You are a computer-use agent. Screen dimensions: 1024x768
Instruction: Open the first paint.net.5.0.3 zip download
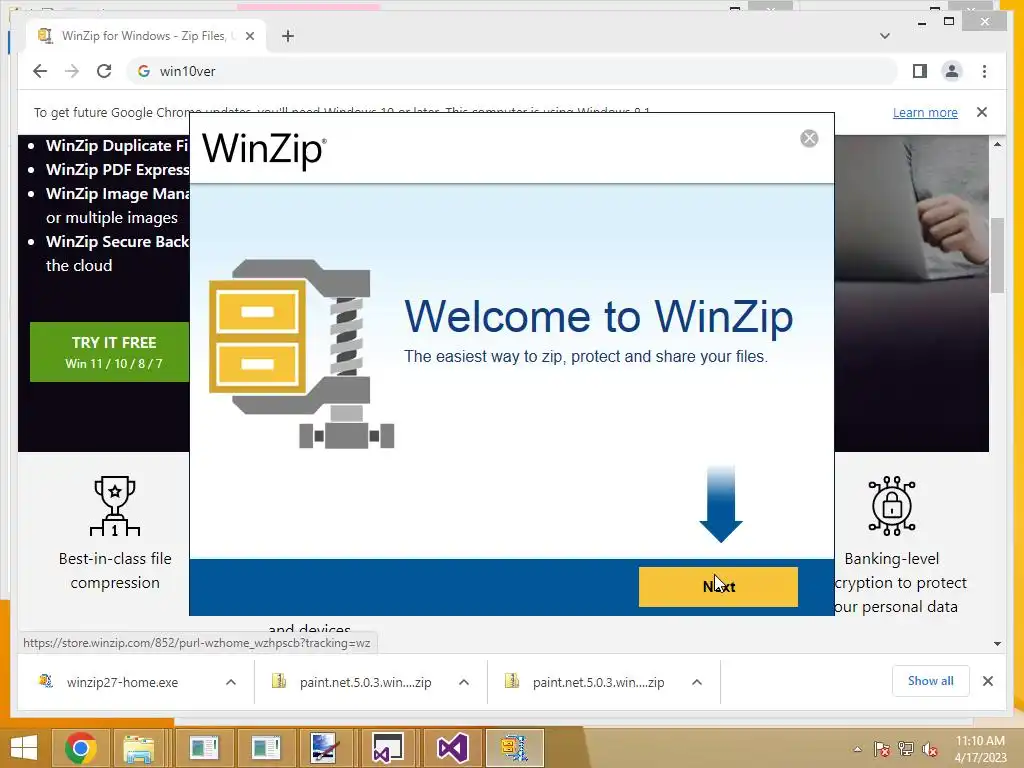(x=365, y=682)
